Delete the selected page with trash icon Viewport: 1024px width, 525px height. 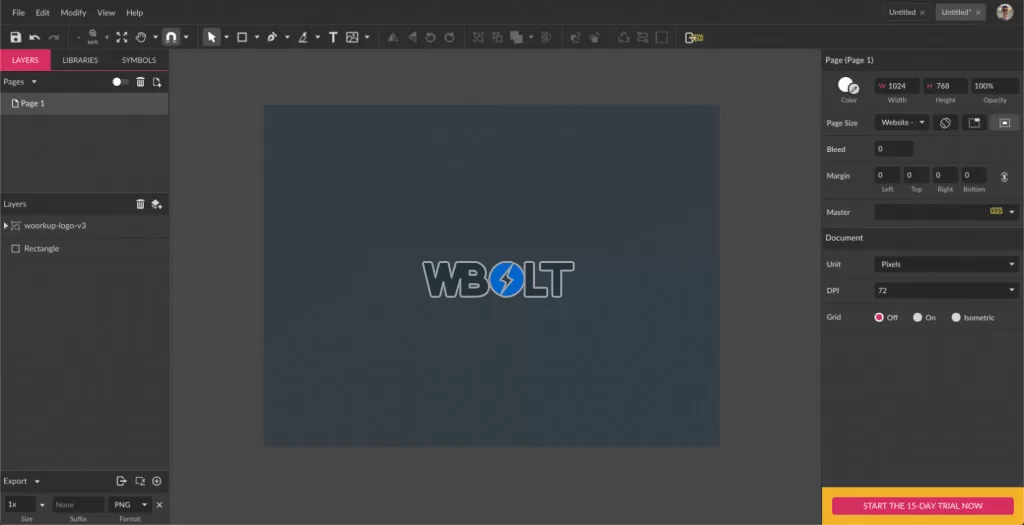coord(140,82)
